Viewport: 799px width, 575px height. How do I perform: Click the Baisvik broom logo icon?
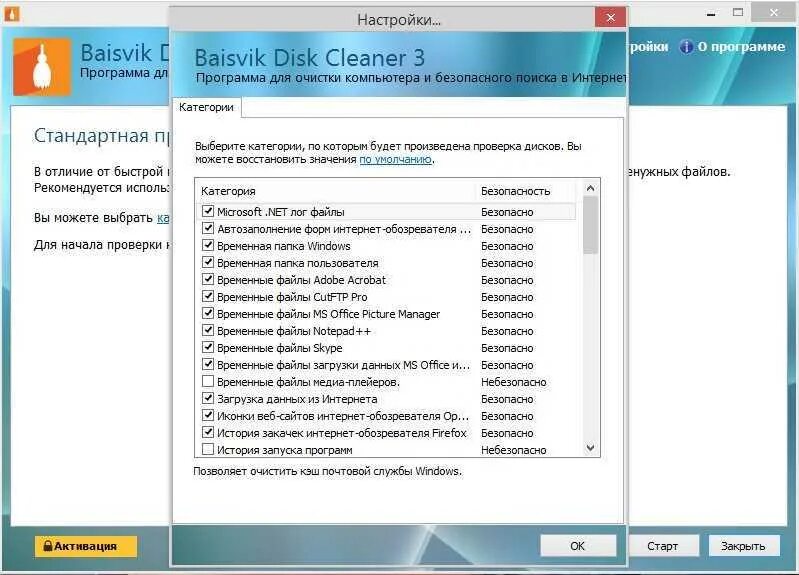[42, 67]
